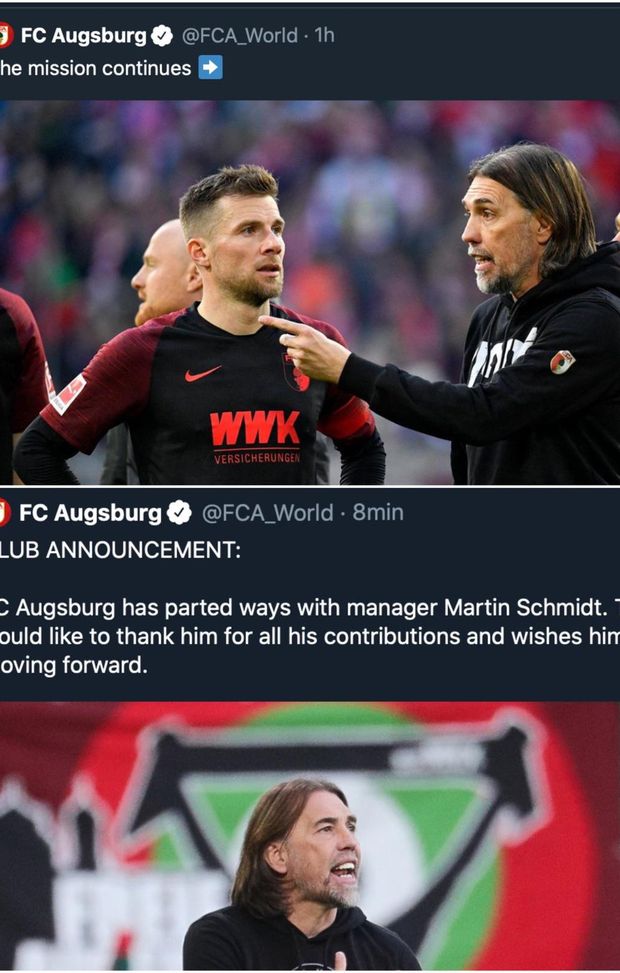Open the photo of the coach pointing at the player
The image size is (620, 973).
coord(310,292)
